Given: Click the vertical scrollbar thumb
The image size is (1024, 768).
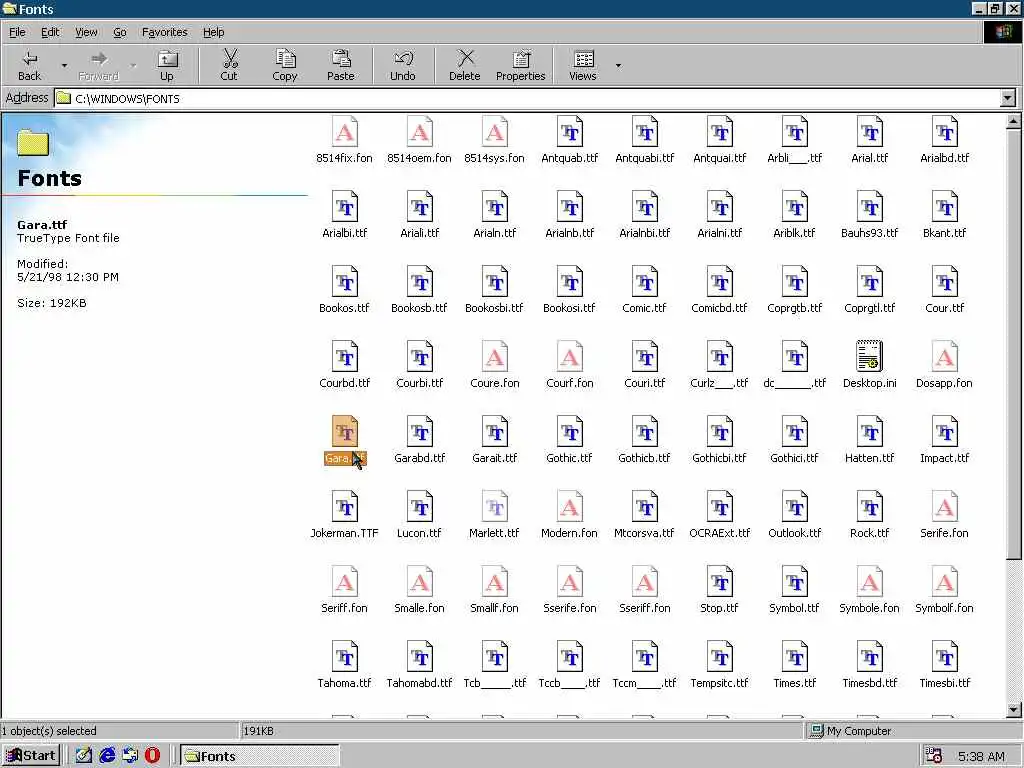Looking at the screenshot, I should [1014, 344].
